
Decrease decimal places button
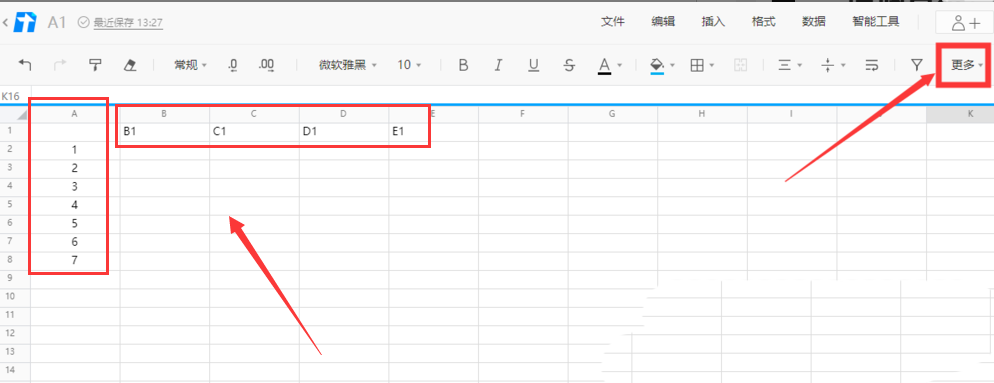233,65
